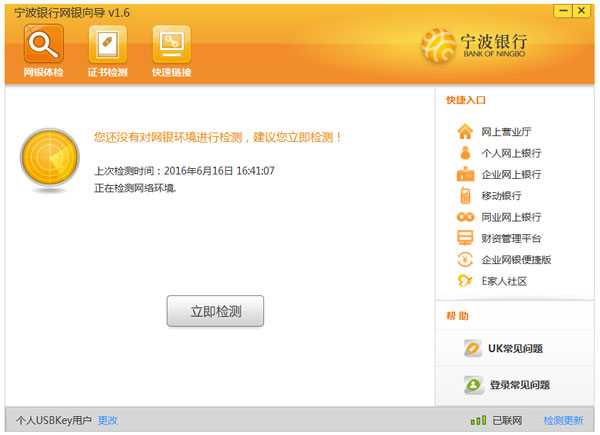Image resolution: width=600 pixels, height=435 pixels.
Task: Open the 网银体检 magnifier icon
Action: [44, 44]
